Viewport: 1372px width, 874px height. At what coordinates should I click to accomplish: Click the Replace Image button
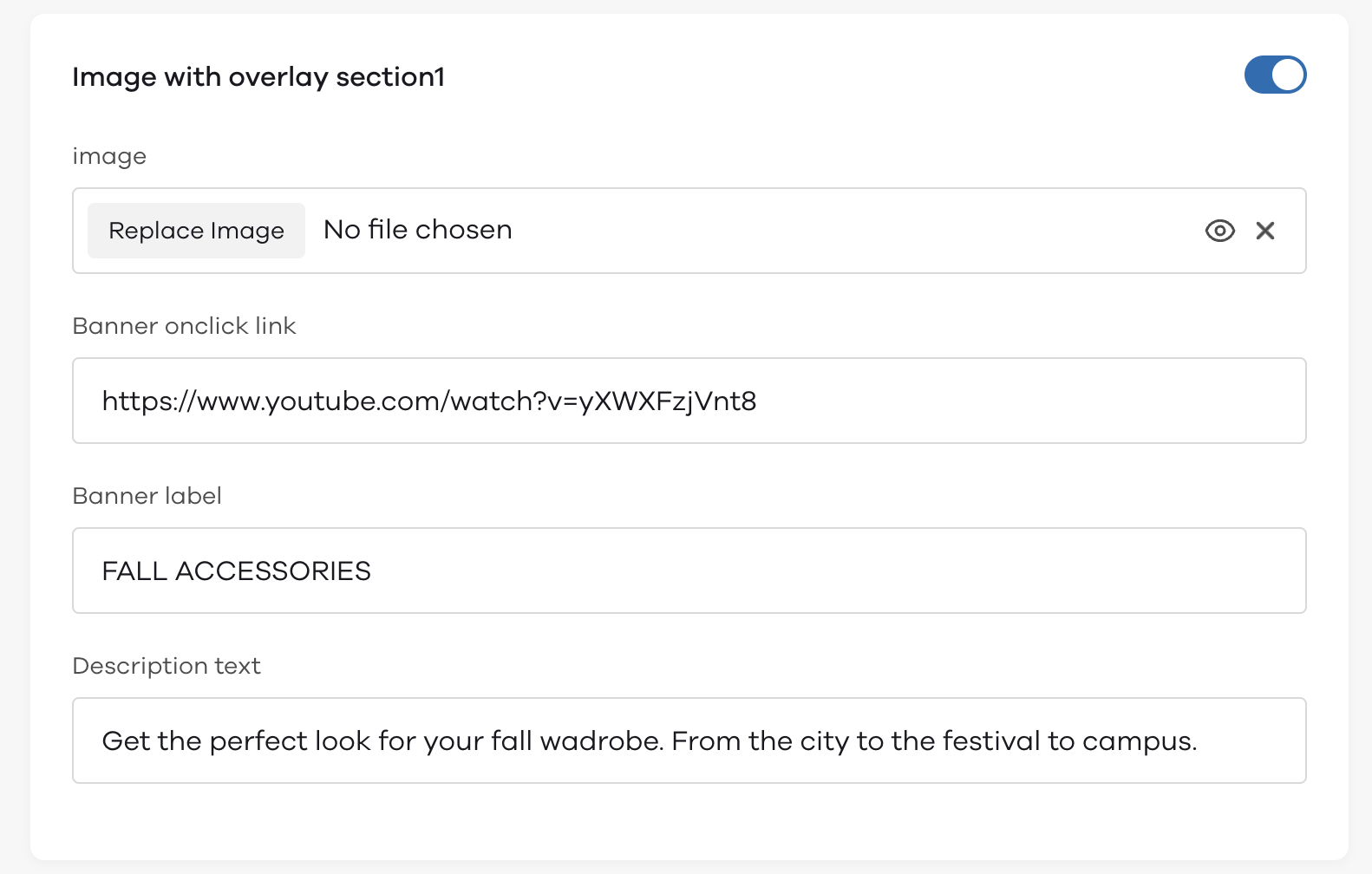(196, 231)
